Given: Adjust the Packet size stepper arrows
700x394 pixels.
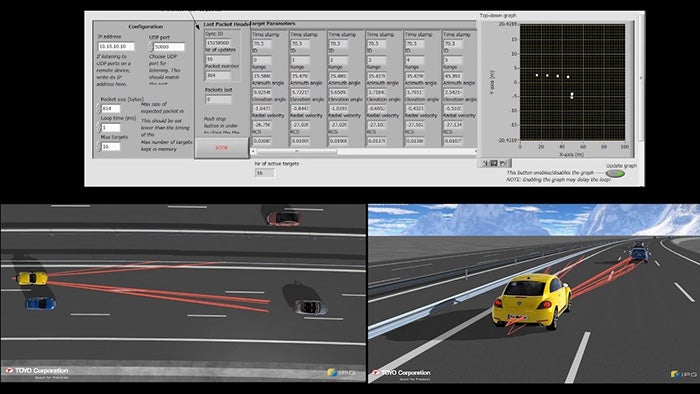Looking at the screenshot, I should click(x=99, y=108).
